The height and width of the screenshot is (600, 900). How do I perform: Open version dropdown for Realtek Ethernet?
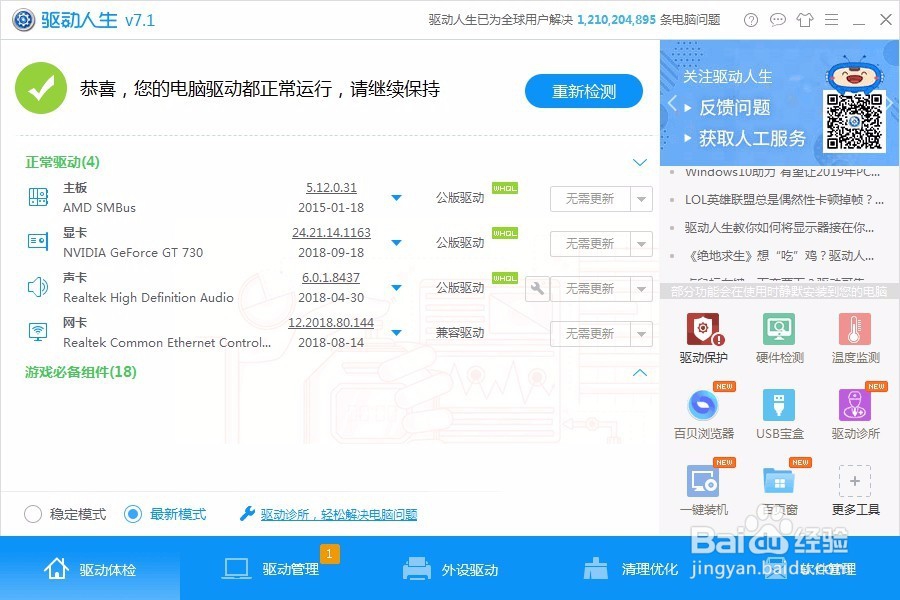click(396, 332)
